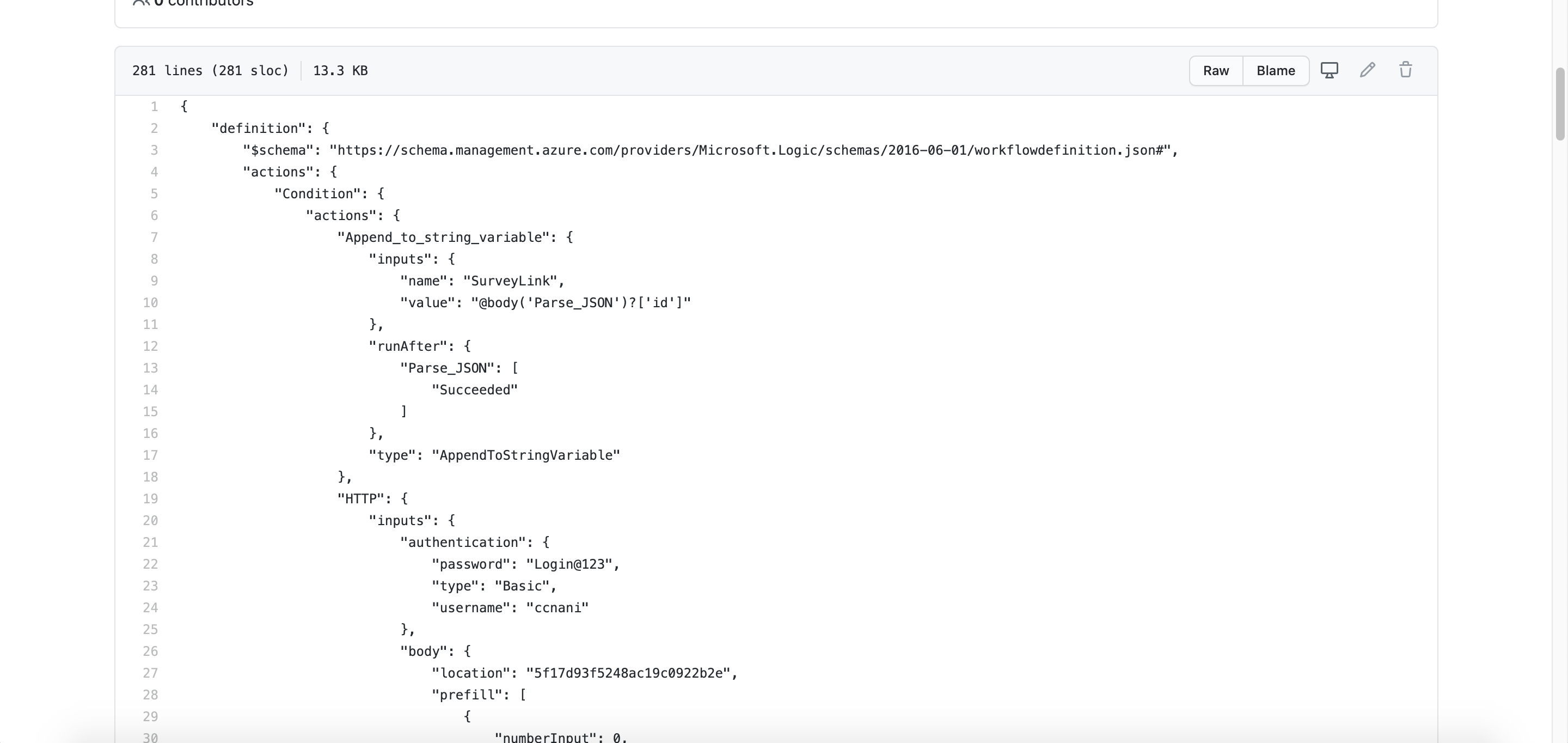This screenshot has width=1568, height=743.
Task: Click "actions" key on line 6
Action: [341, 216]
